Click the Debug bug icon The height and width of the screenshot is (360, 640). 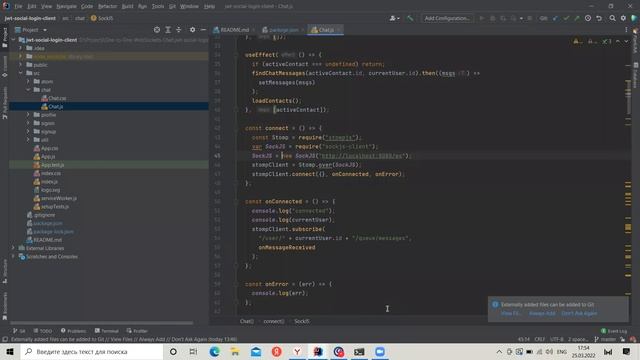click(492, 18)
